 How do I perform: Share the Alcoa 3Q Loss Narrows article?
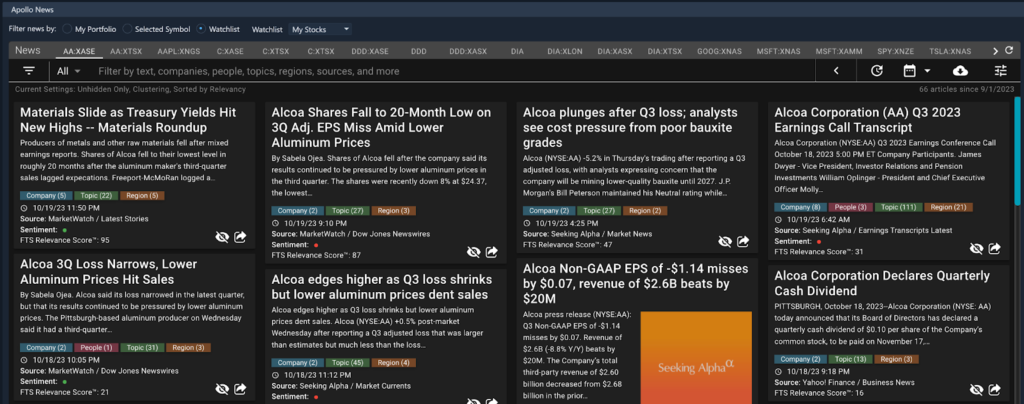point(240,389)
